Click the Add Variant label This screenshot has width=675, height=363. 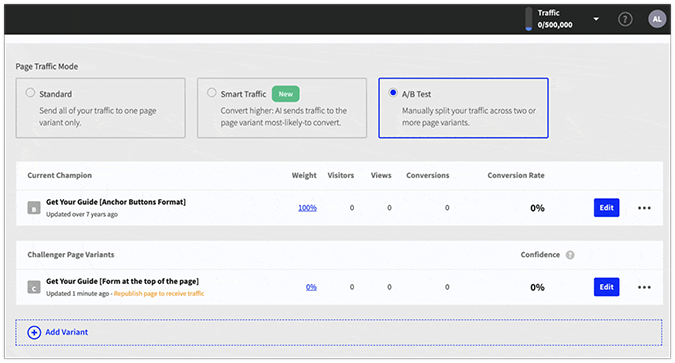coord(67,332)
